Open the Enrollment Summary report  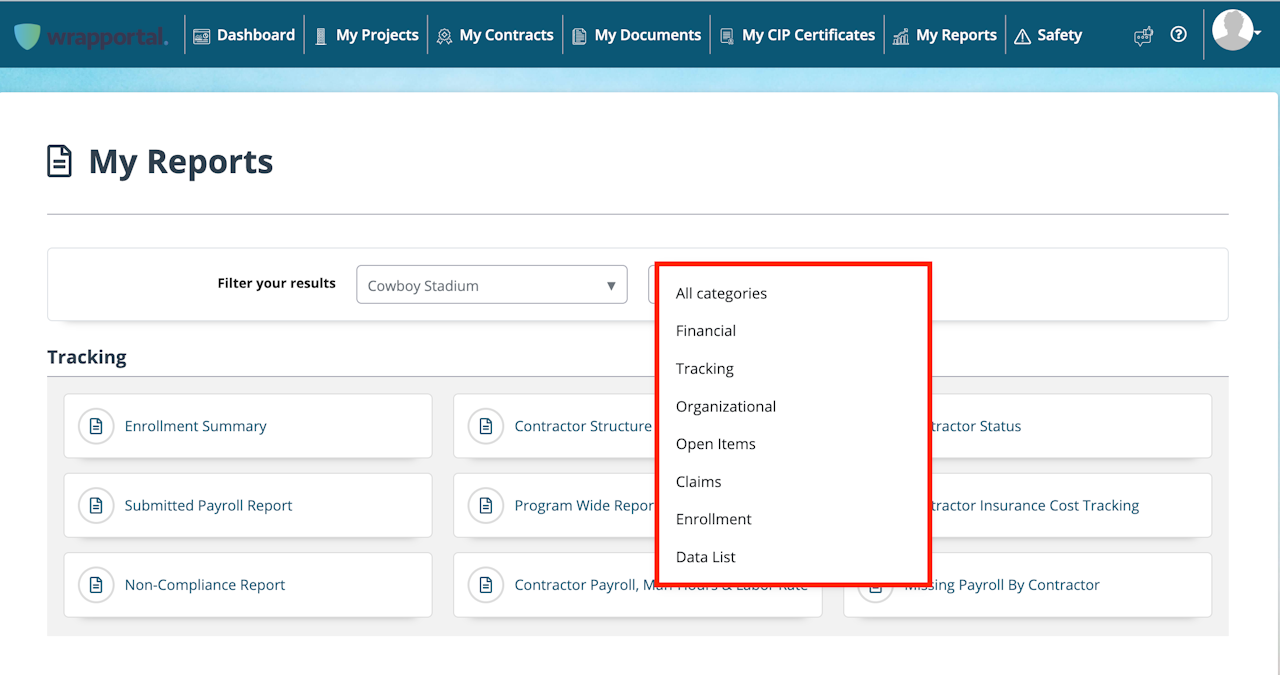(x=248, y=426)
